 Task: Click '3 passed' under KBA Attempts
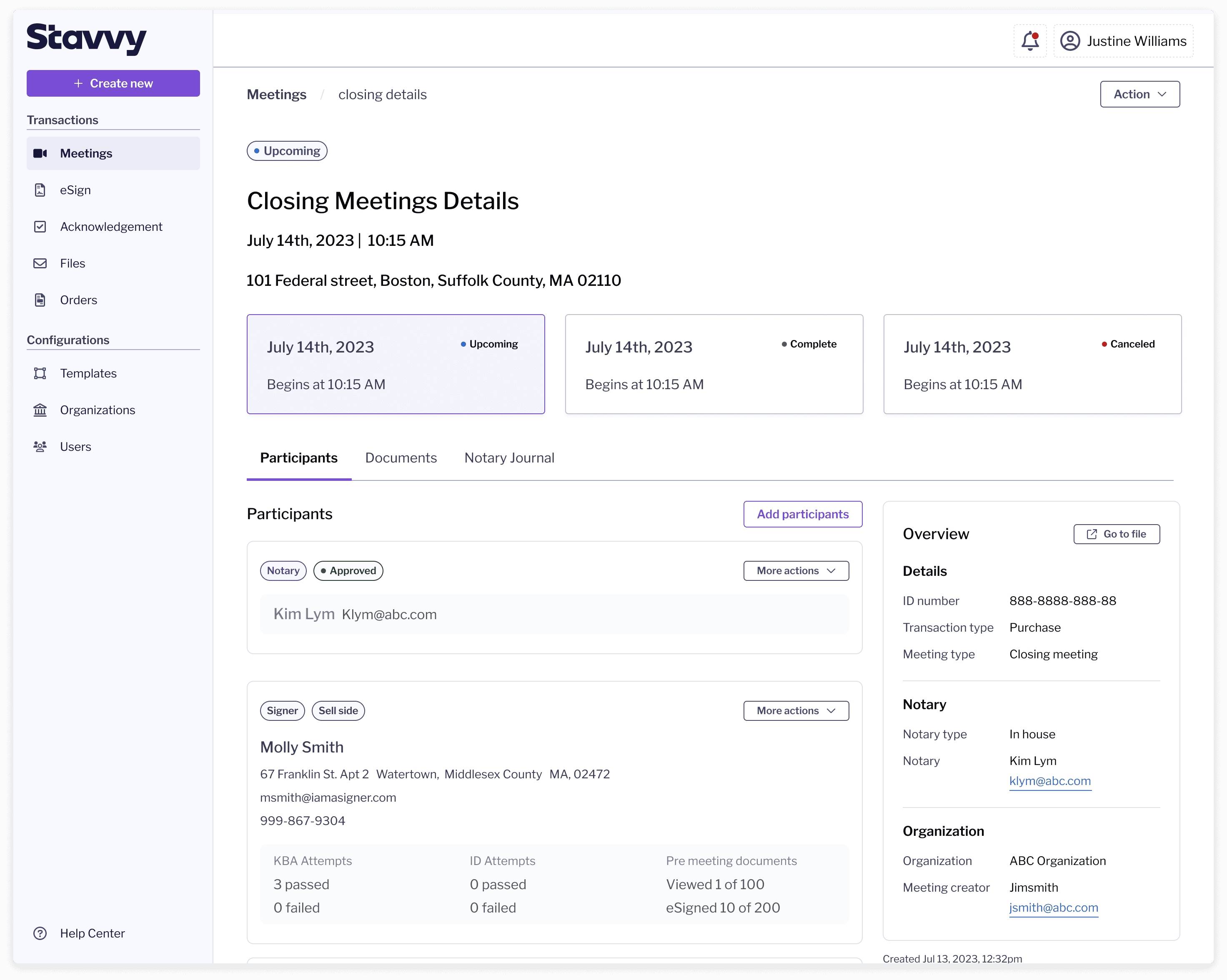[x=301, y=885]
